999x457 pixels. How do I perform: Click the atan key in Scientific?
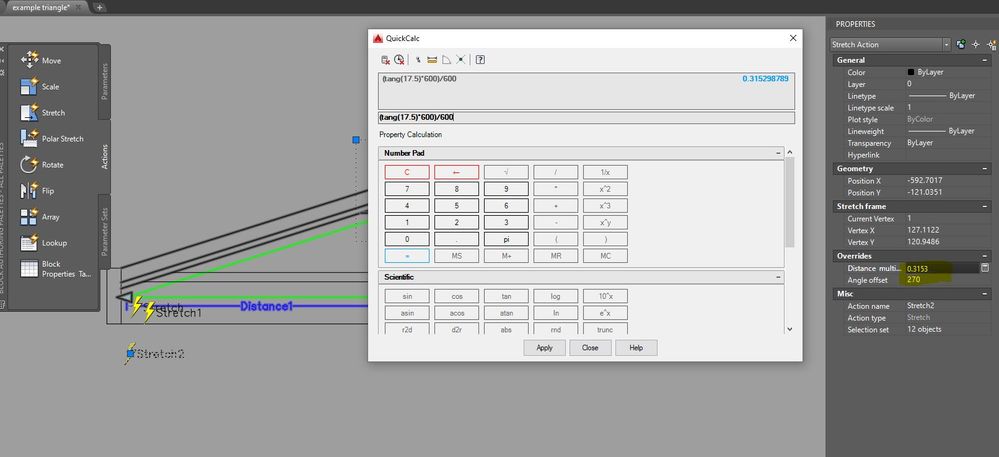click(x=506, y=313)
